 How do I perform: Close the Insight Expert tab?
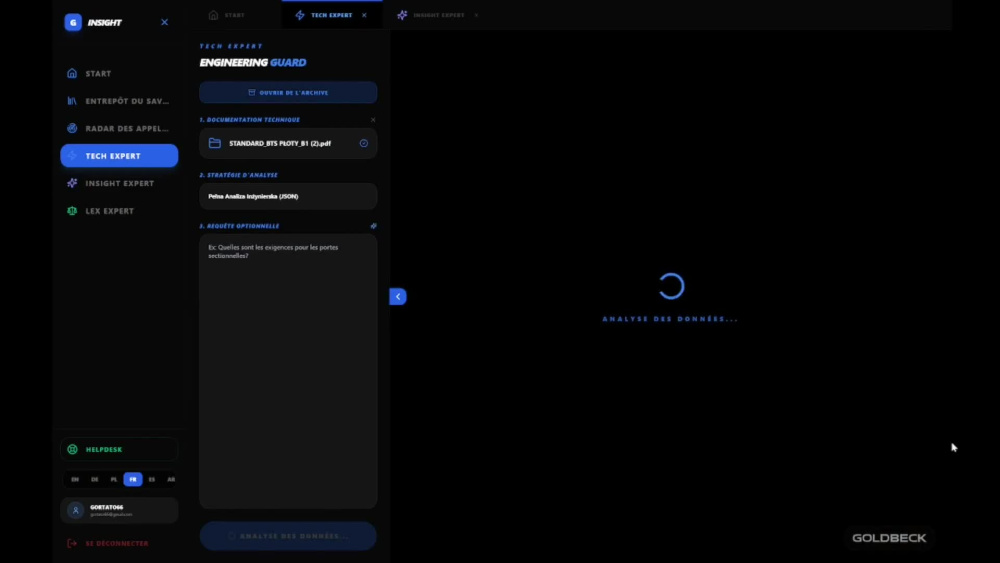pos(476,15)
